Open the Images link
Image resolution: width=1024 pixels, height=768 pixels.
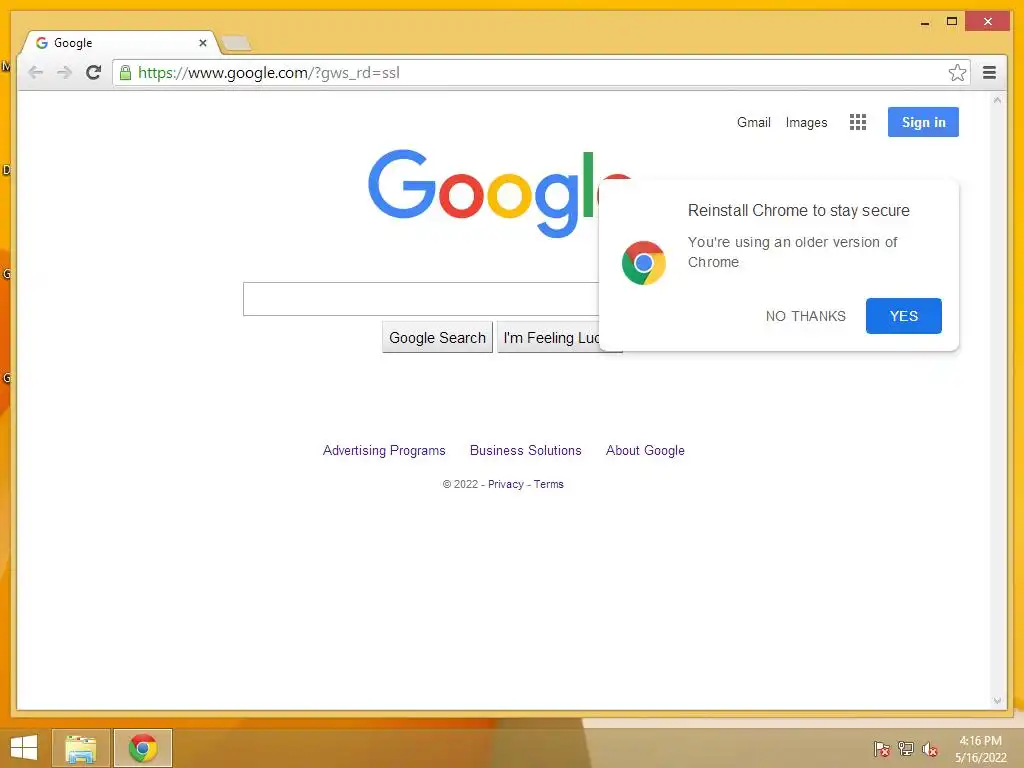(x=807, y=122)
